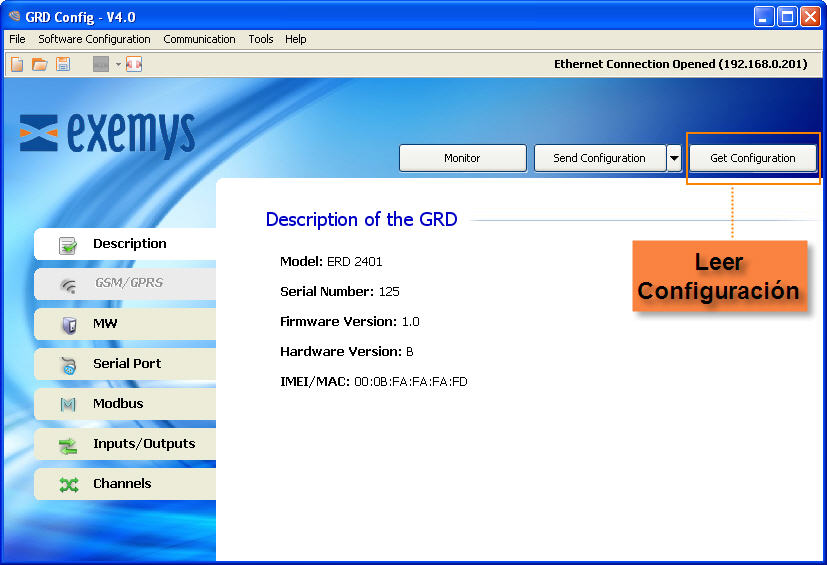827x565 pixels.
Task: Click the grayed connection icon in toolbar
Action: coord(101,64)
